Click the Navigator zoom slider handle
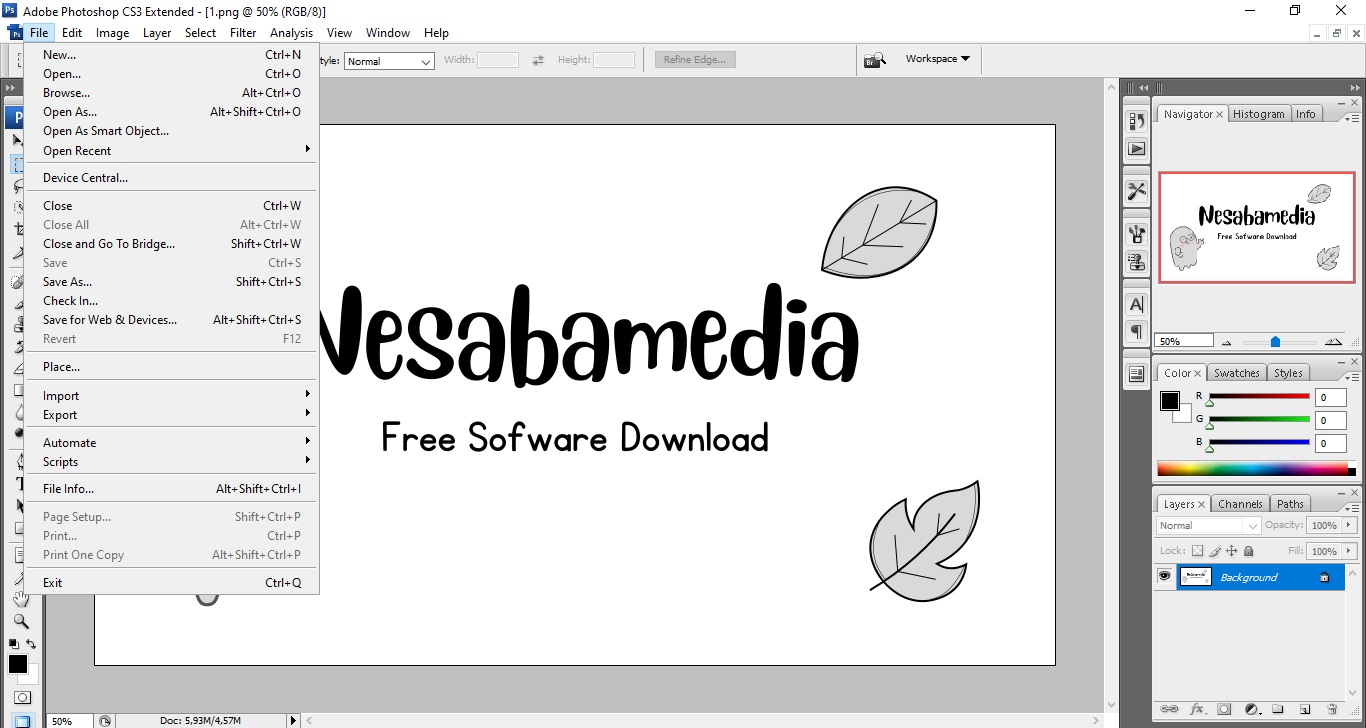This screenshot has width=1366, height=728. tap(1275, 342)
